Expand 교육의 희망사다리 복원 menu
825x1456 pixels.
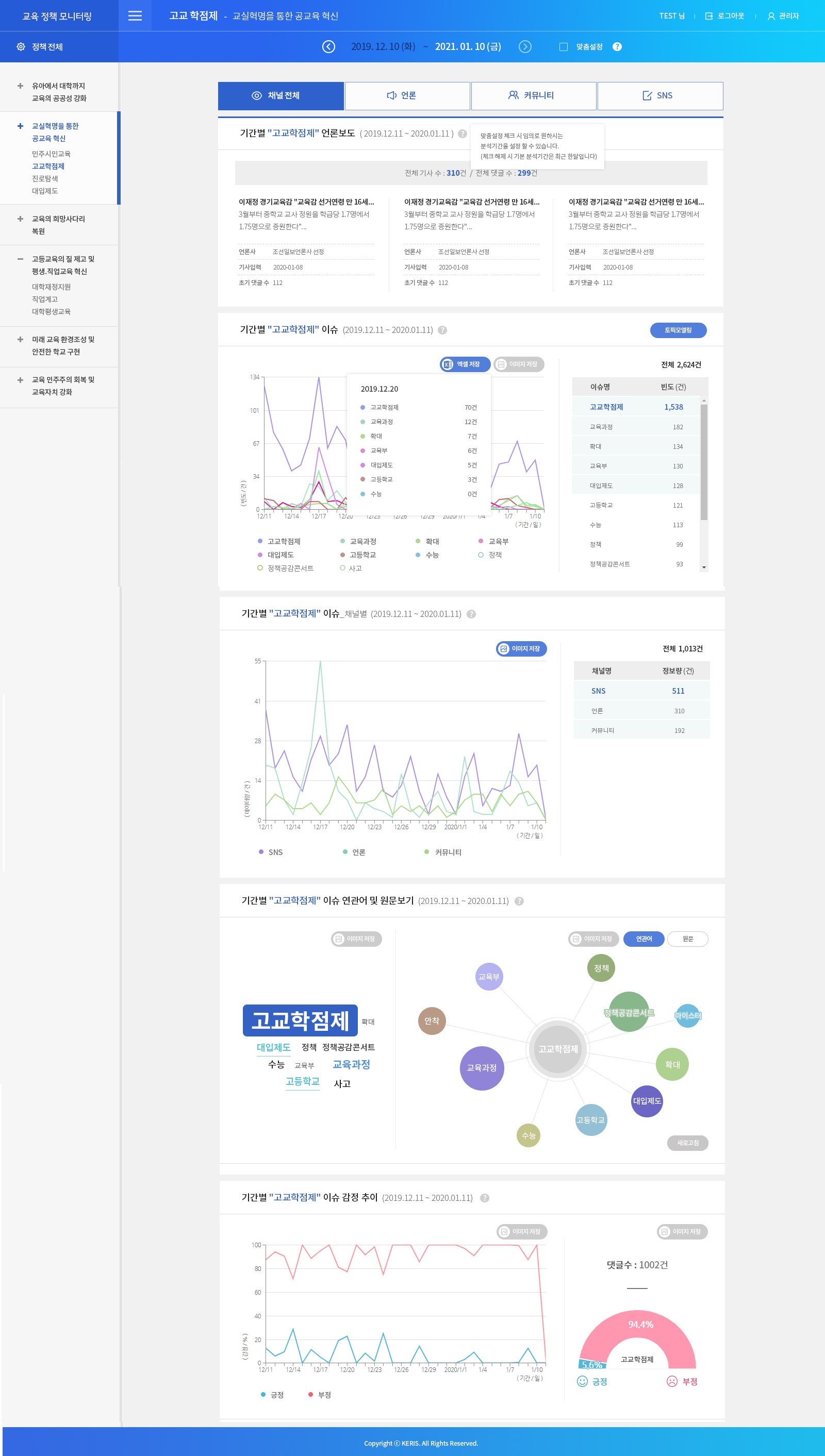click(21, 219)
